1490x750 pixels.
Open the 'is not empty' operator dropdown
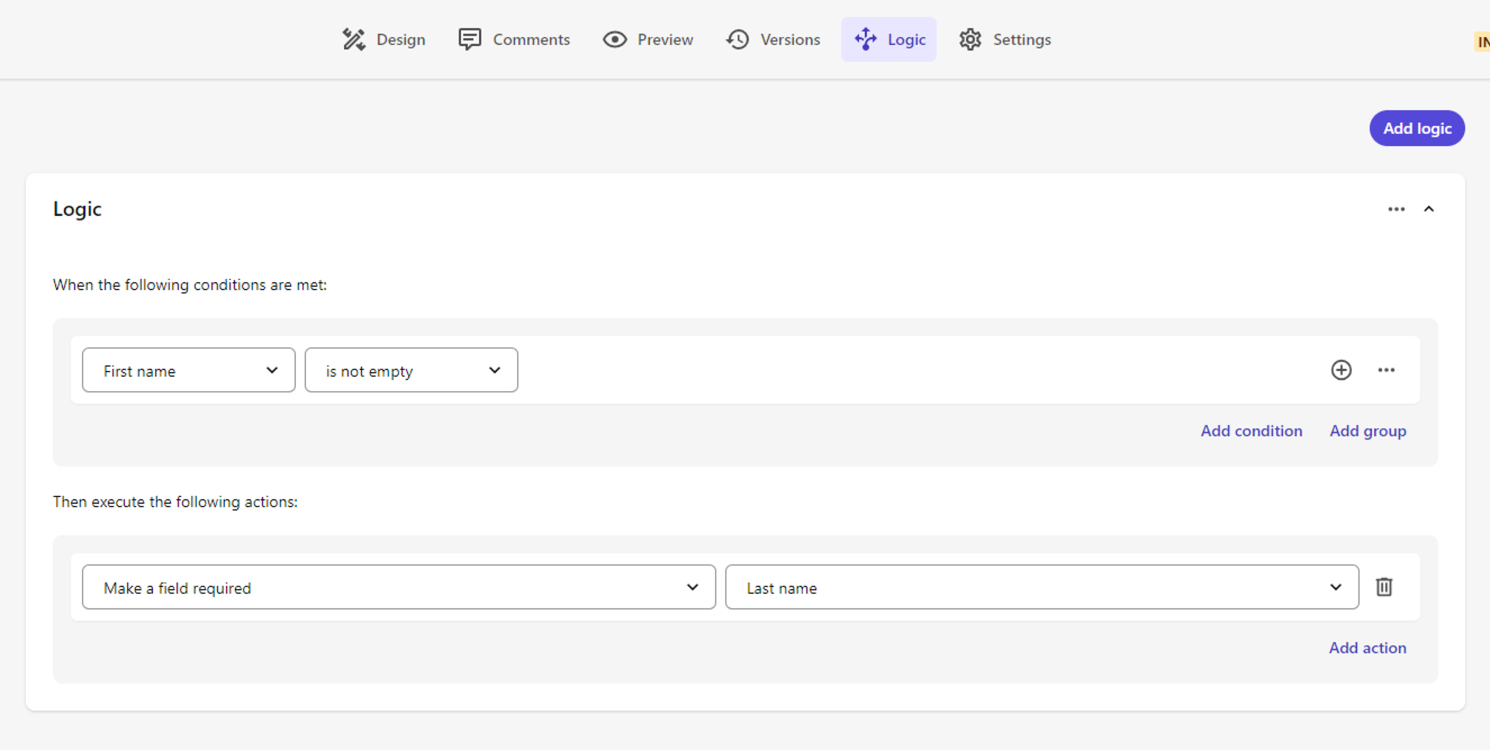pos(411,370)
